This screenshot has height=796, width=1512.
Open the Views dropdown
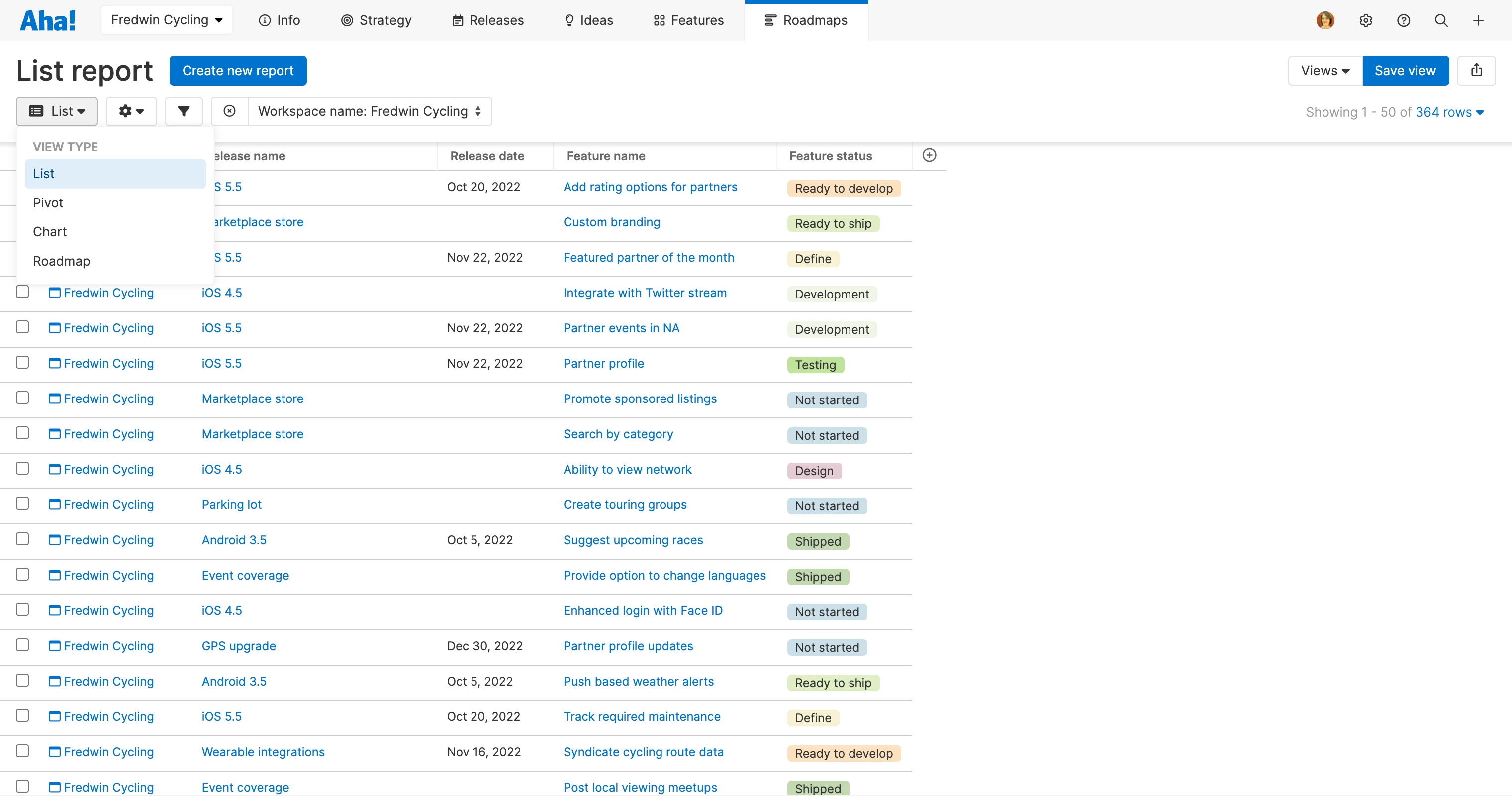click(1324, 71)
